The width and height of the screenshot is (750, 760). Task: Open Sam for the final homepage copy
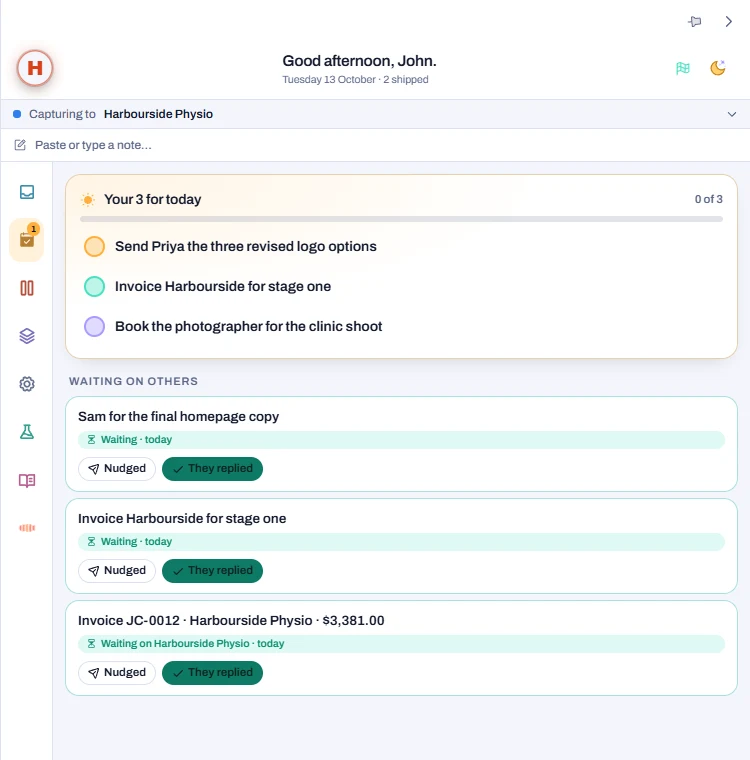coord(178,416)
